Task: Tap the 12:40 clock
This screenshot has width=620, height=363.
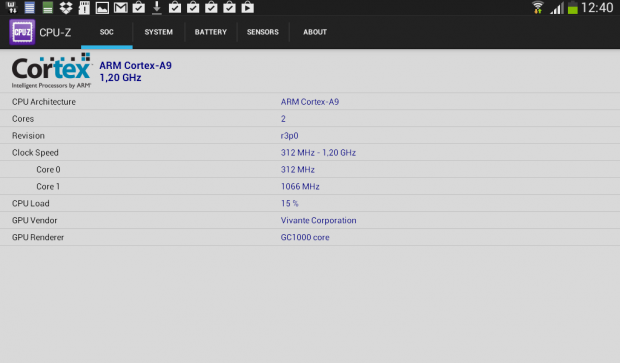Action: (x=597, y=8)
